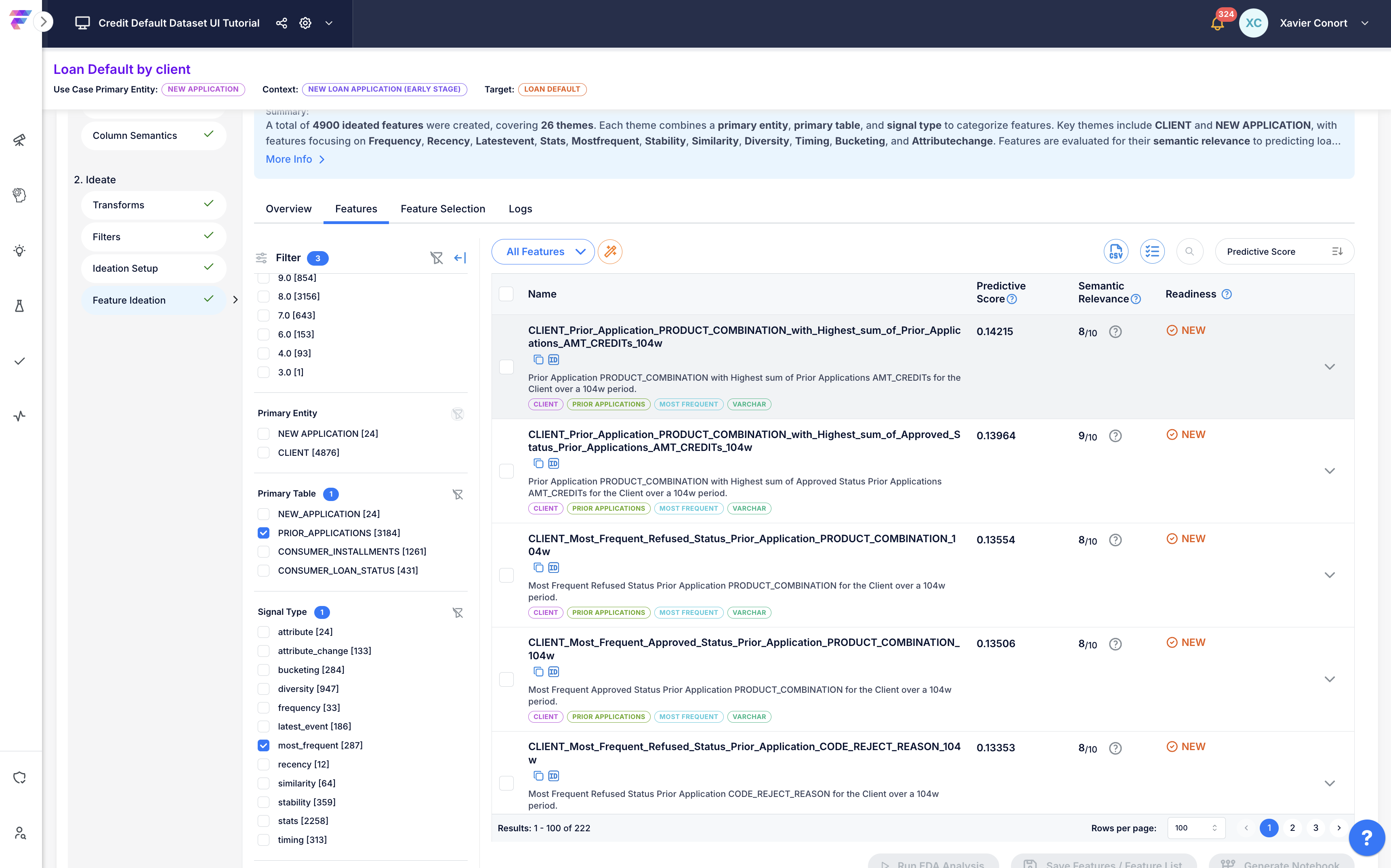The image size is (1391, 868).
Task: Open the search magnifier icon
Action: coord(1189,252)
